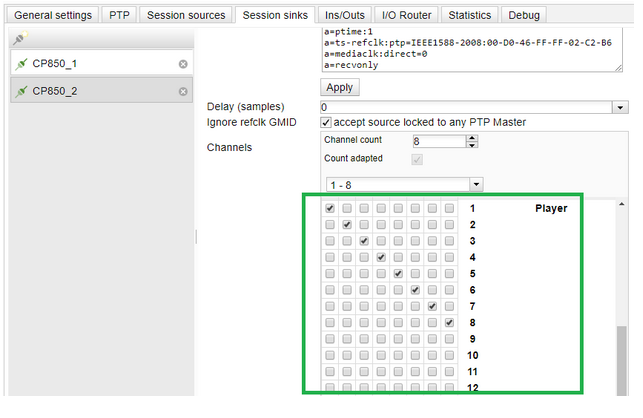Click into the SDP text area

pyautogui.click(x=470, y=50)
